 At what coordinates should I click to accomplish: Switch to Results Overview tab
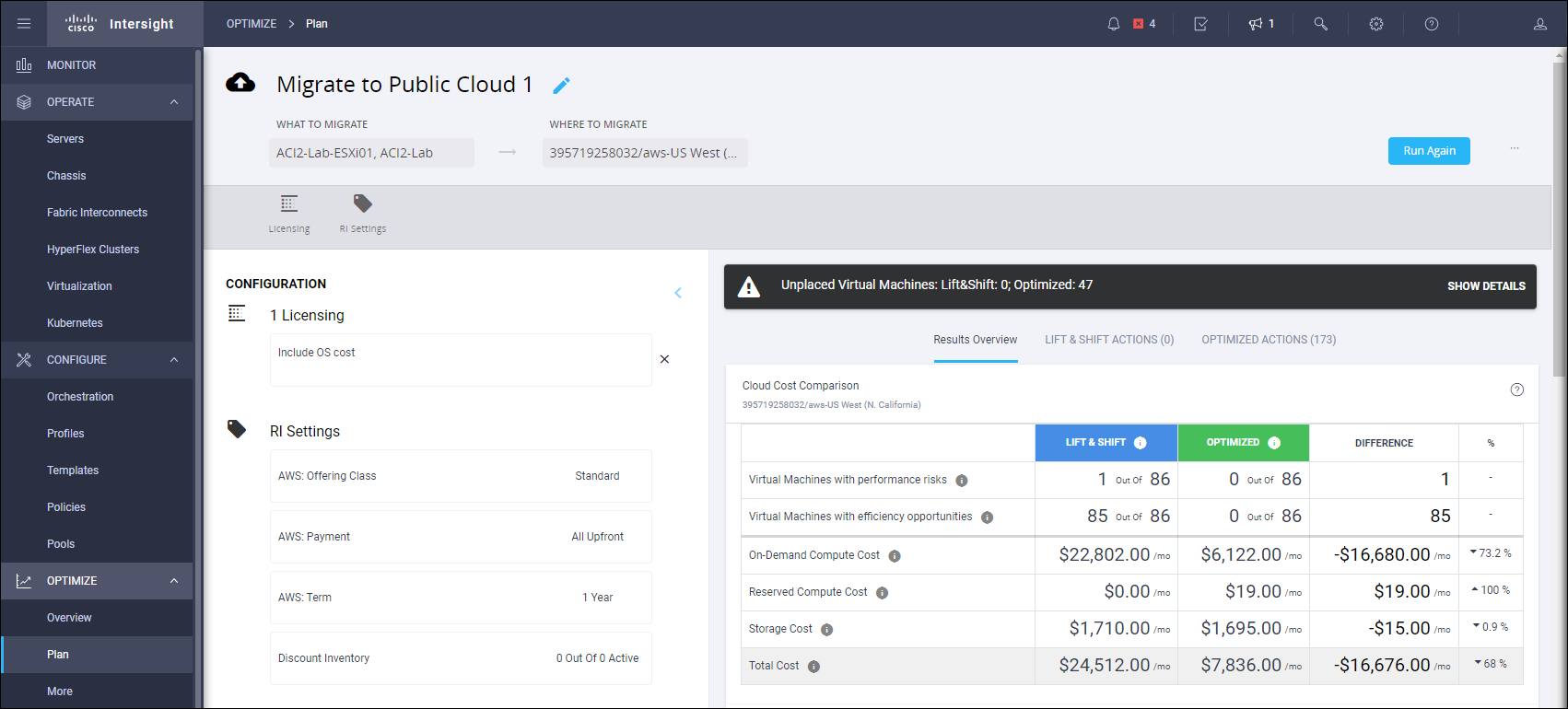[976, 340]
